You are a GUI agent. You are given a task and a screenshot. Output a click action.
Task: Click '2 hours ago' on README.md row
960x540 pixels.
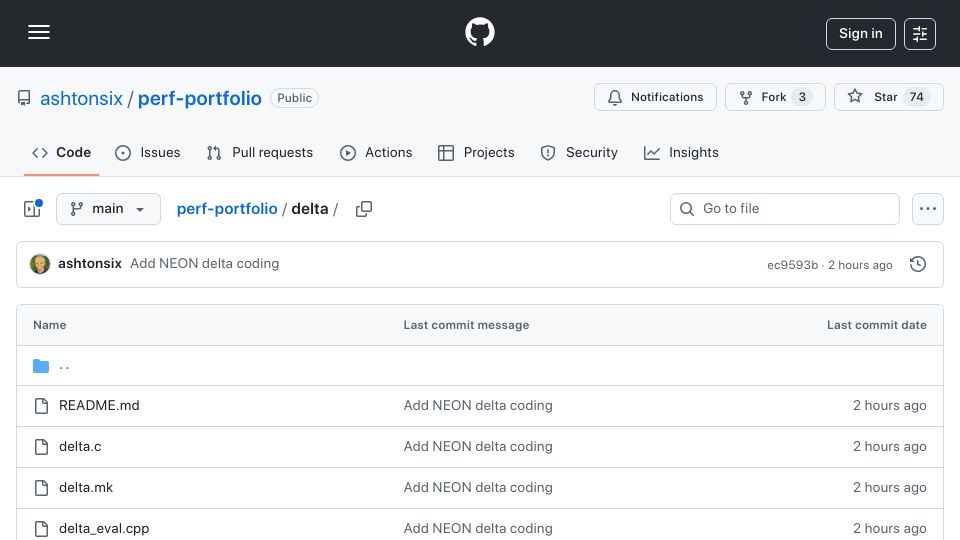(890, 405)
